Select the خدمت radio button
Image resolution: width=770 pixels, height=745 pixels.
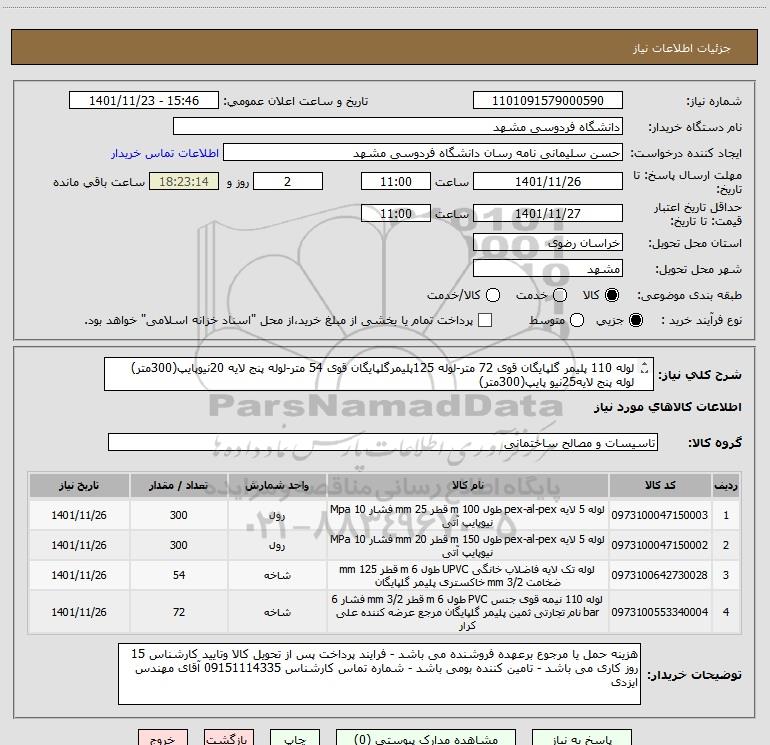[560, 295]
